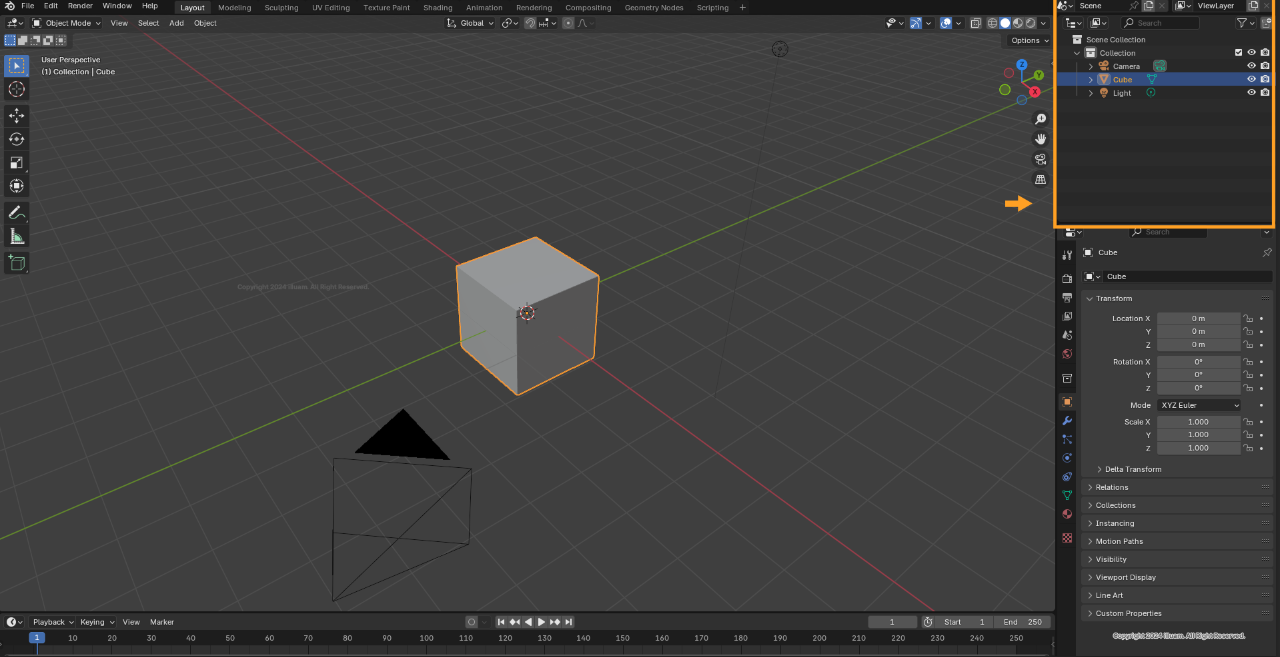
Task: Toggle Collection exclude checkbox in outliner
Action: coord(1238,53)
